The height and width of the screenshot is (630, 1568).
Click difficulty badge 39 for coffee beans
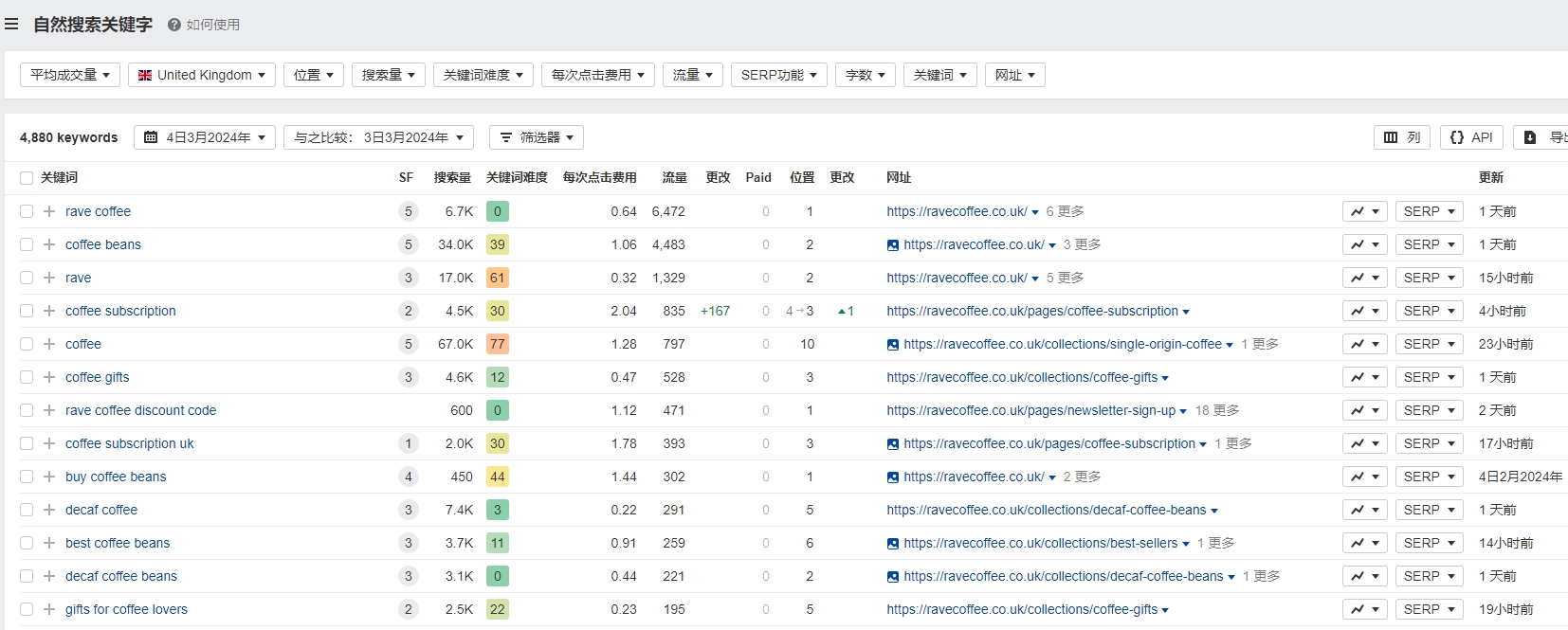498,244
